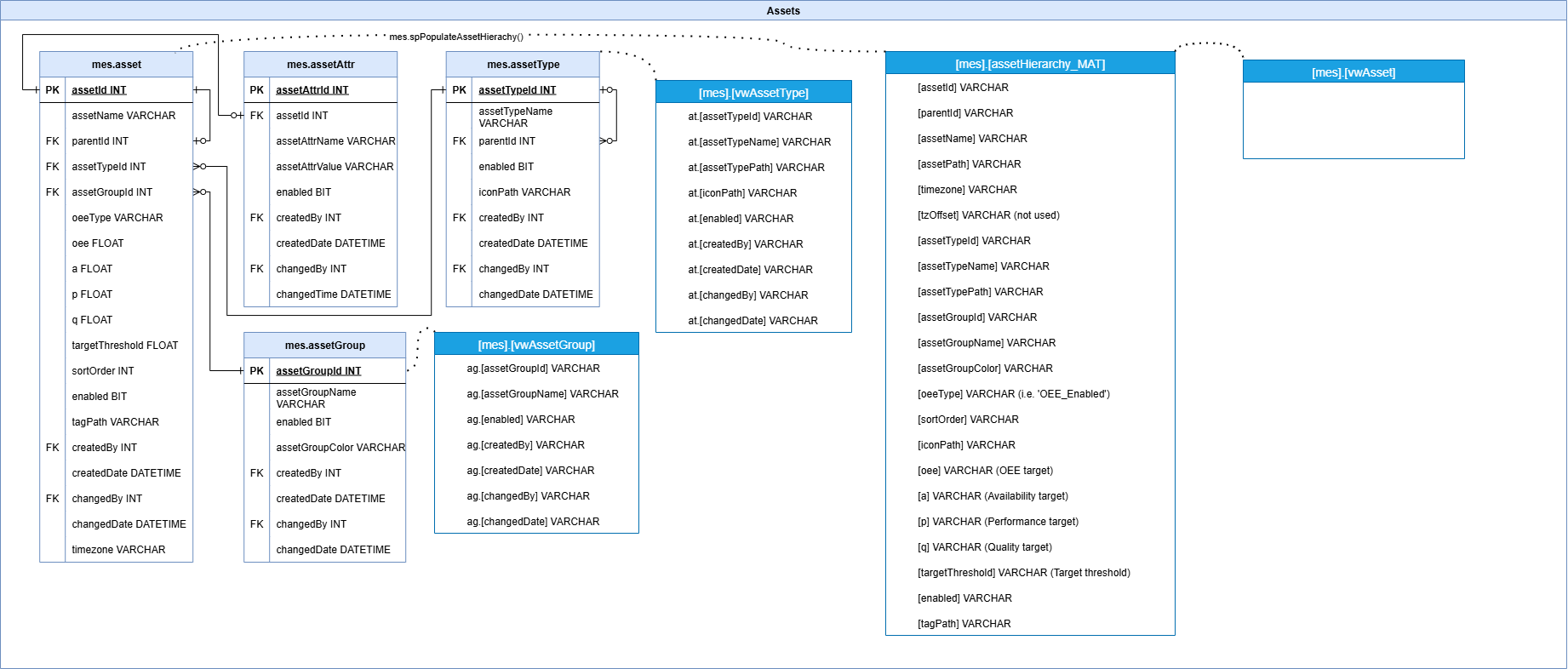This screenshot has width=1568, height=669.
Task: Select the [mes].[assetHierarchy_MAT] table header
Action: coord(1030,63)
